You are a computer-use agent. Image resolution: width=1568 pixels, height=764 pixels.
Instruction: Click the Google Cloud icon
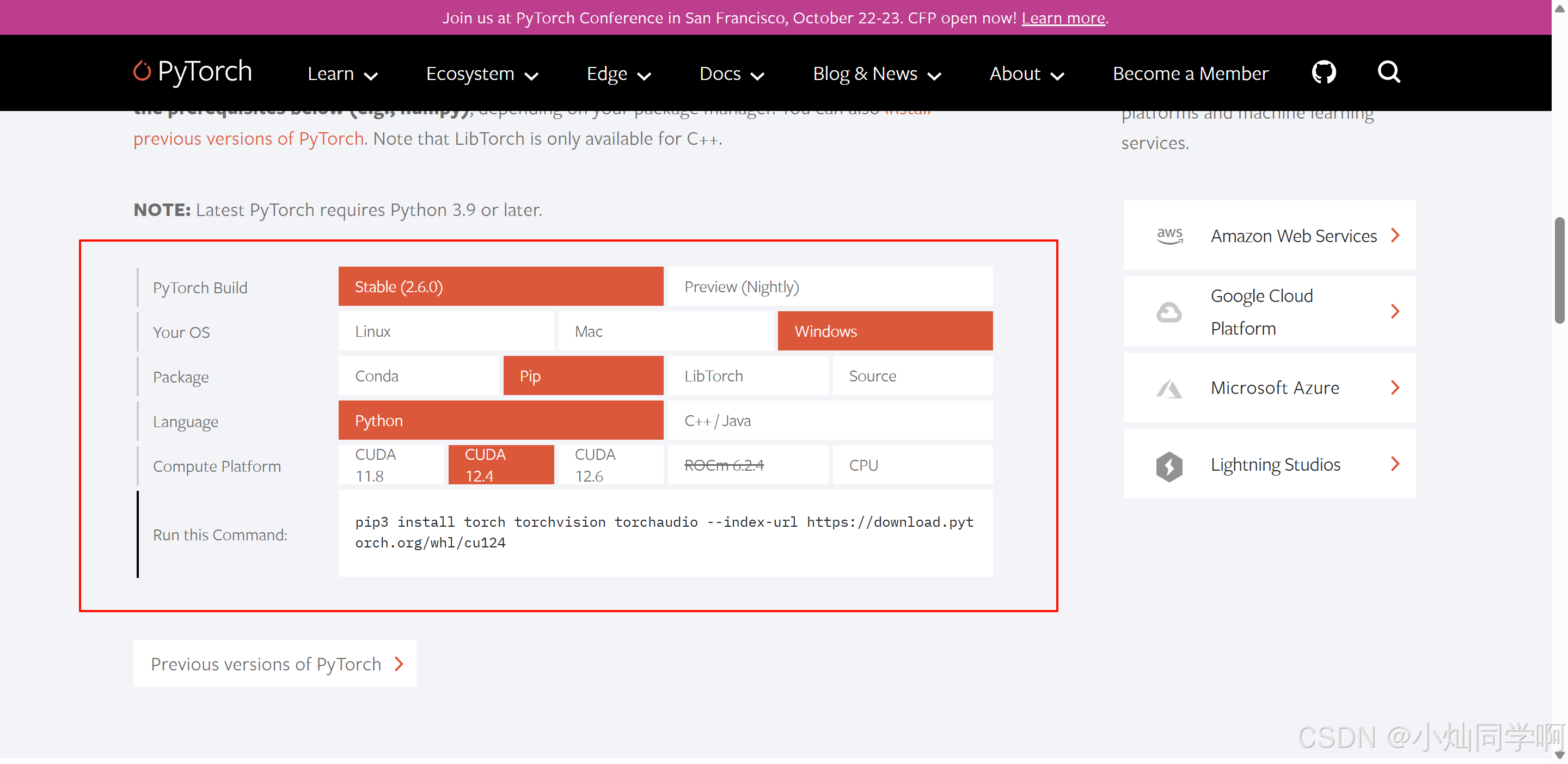(1169, 313)
